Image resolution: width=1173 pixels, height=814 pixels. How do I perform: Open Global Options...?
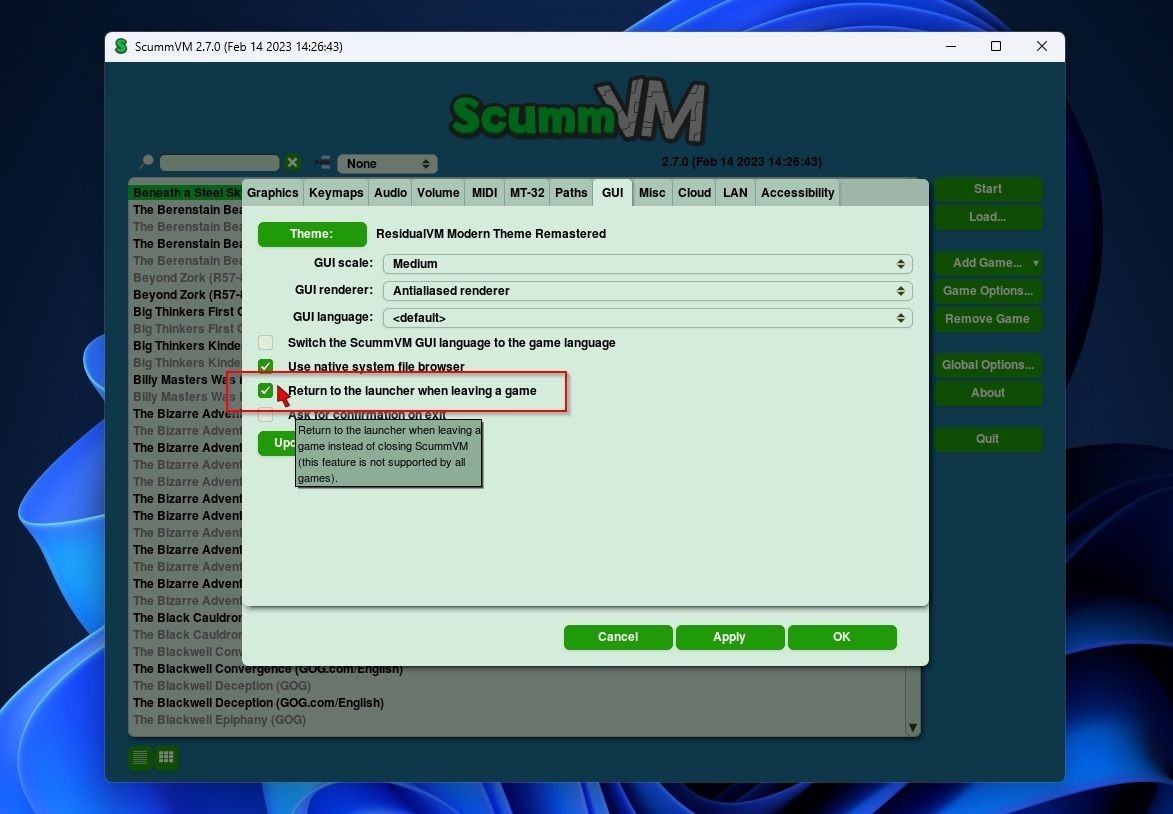(987, 365)
